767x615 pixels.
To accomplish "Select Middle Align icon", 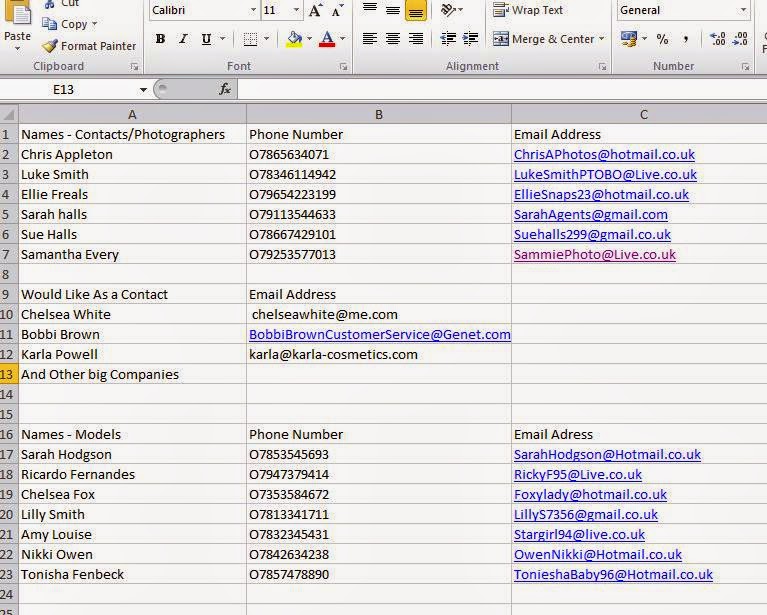I will coord(393,9).
